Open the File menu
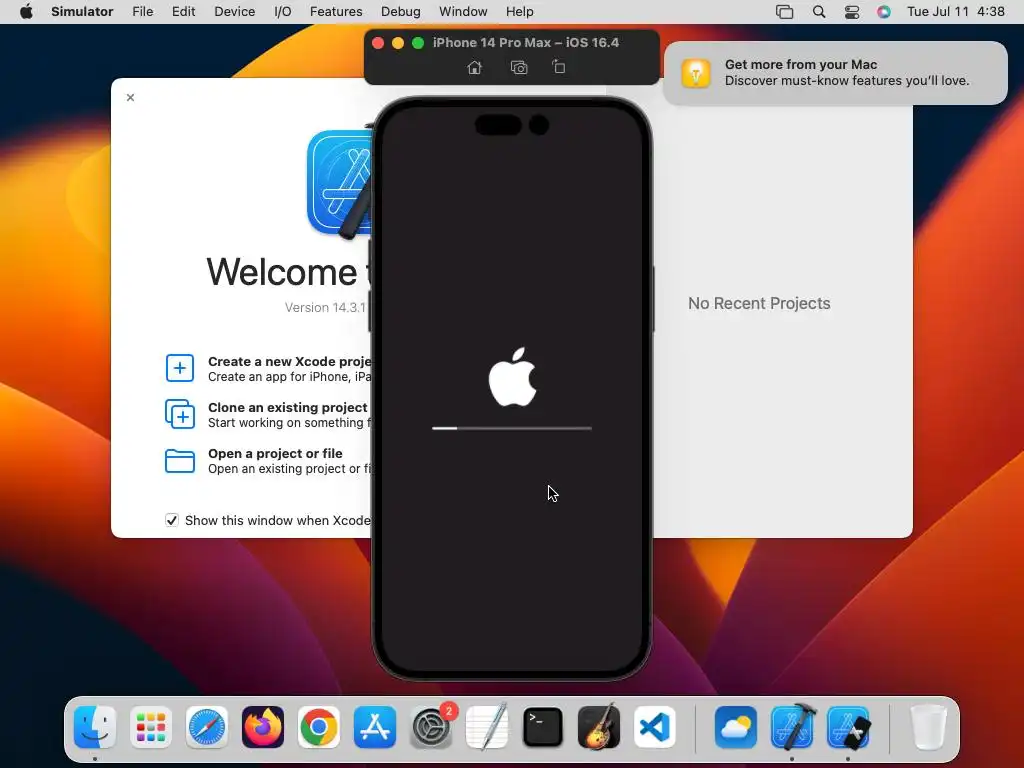 click(142, 12)
